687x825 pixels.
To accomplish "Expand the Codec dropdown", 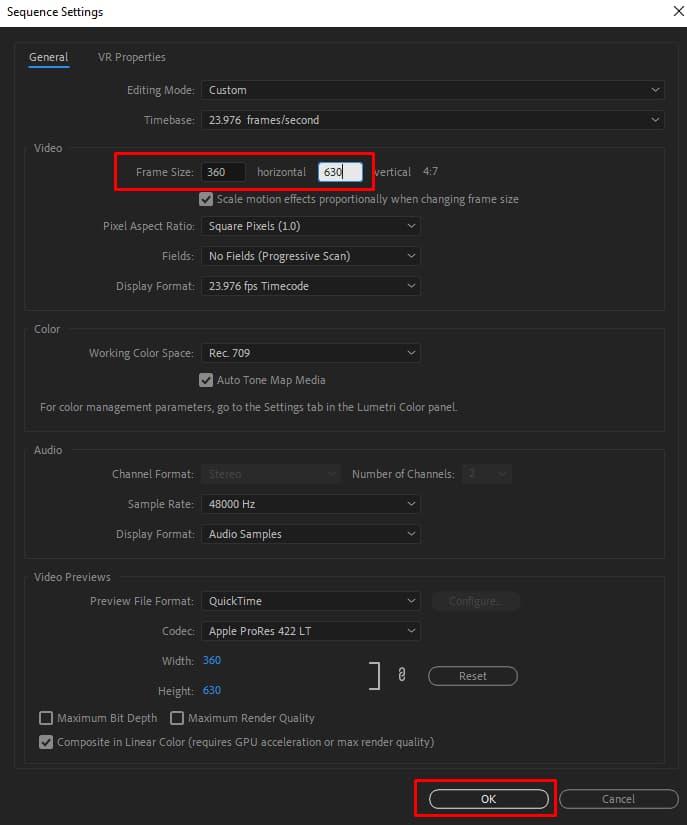I will point(310,631).
